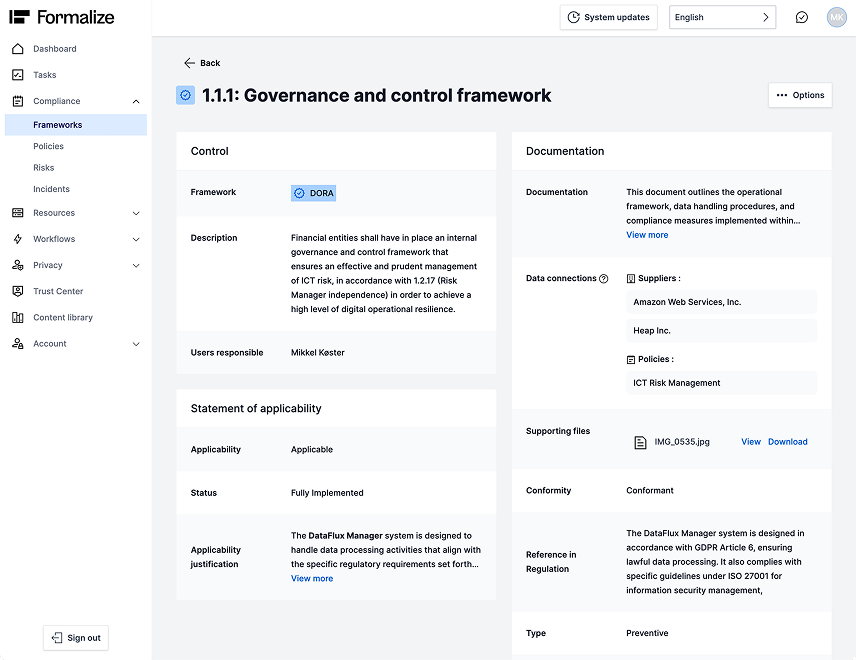Expand the Workflows menu chevron
The height and width of the screenshot is (660, 856).
[136, 239]
